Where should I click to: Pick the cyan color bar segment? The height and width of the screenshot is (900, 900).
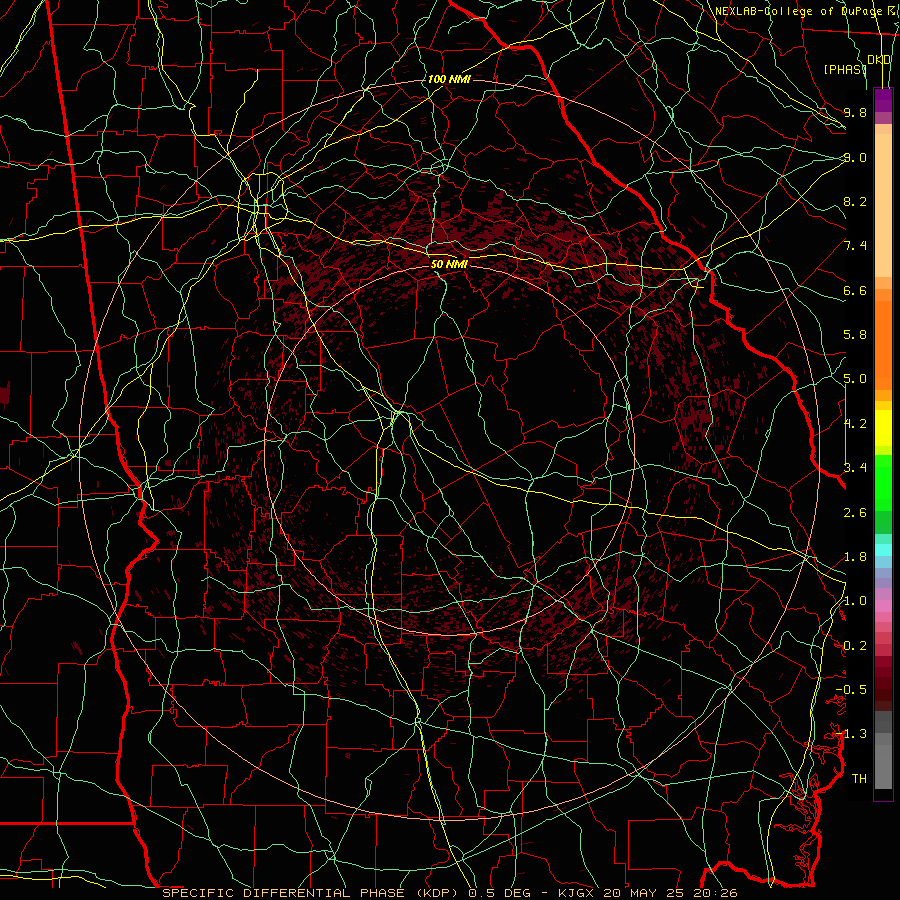[x=883, y=550]
